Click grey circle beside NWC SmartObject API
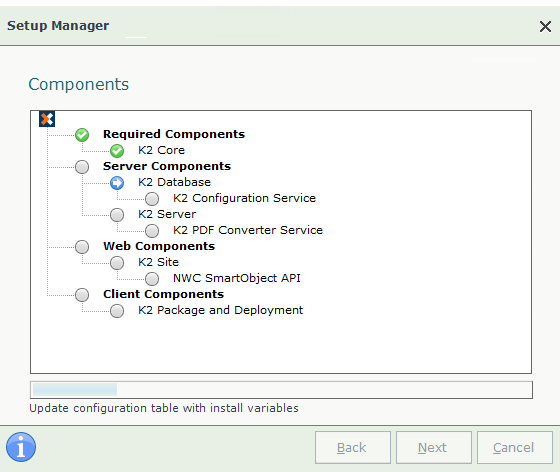The image size is (560, 472). click(x=152, y=279)
